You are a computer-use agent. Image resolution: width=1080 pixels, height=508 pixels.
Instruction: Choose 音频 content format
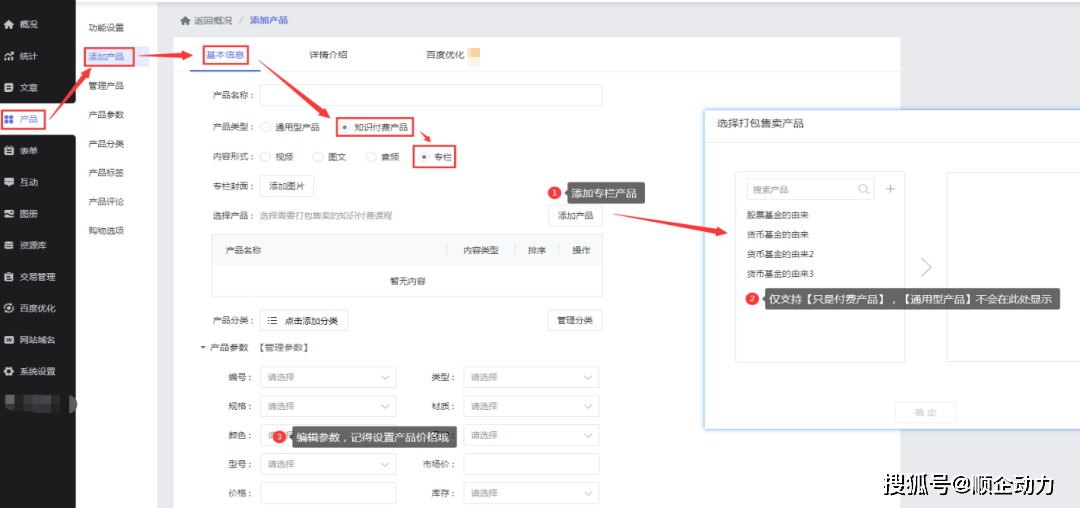tap(371, 157)
